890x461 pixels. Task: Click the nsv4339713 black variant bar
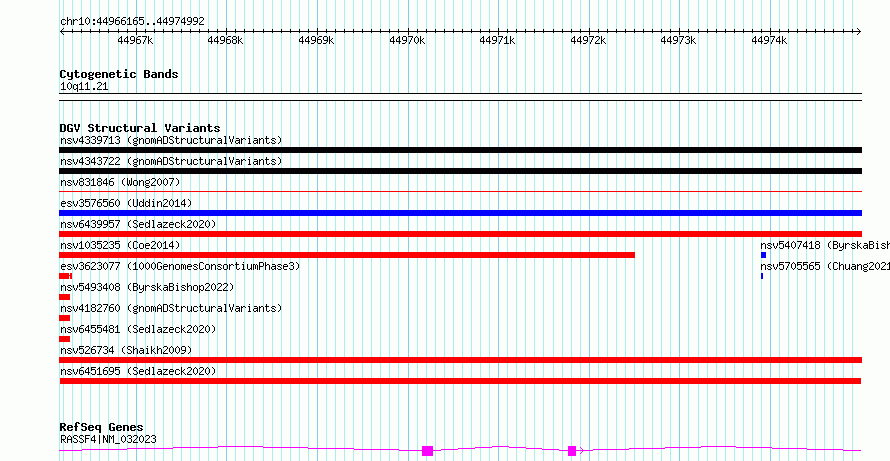pos(460,150)
